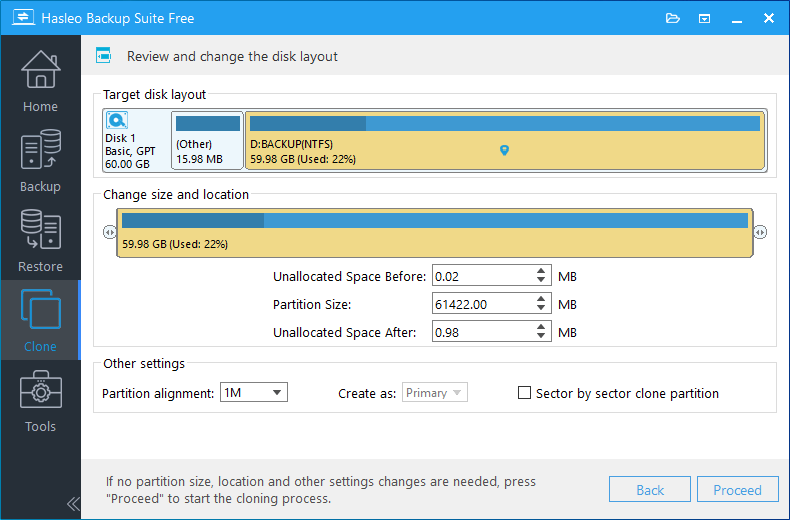Increase Unallocated Space After value
This screenshot has width=790, height=520.
[x=541, y=327]
